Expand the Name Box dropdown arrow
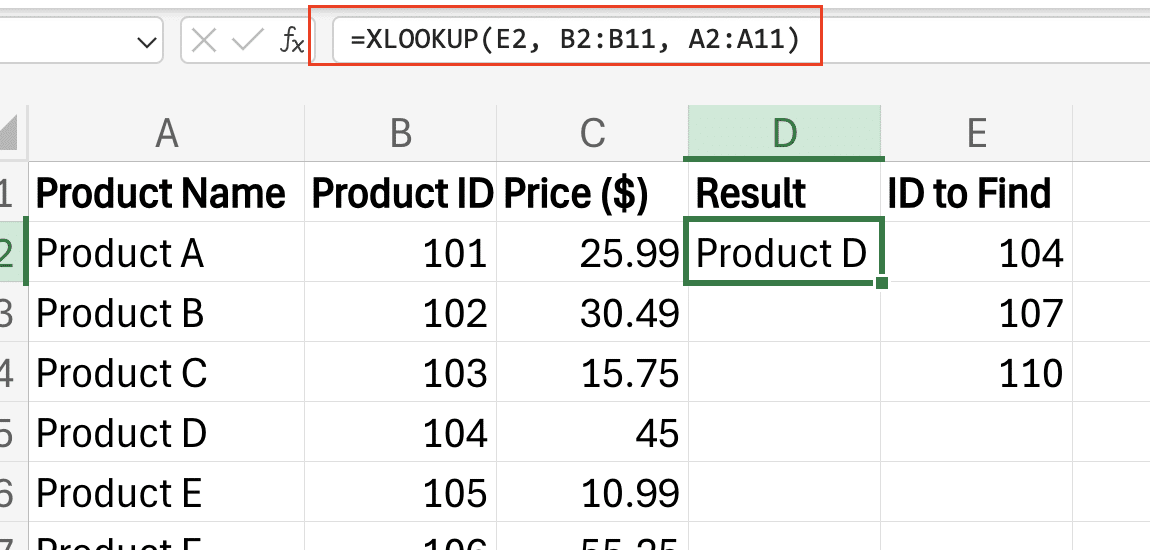 point(147,43)
